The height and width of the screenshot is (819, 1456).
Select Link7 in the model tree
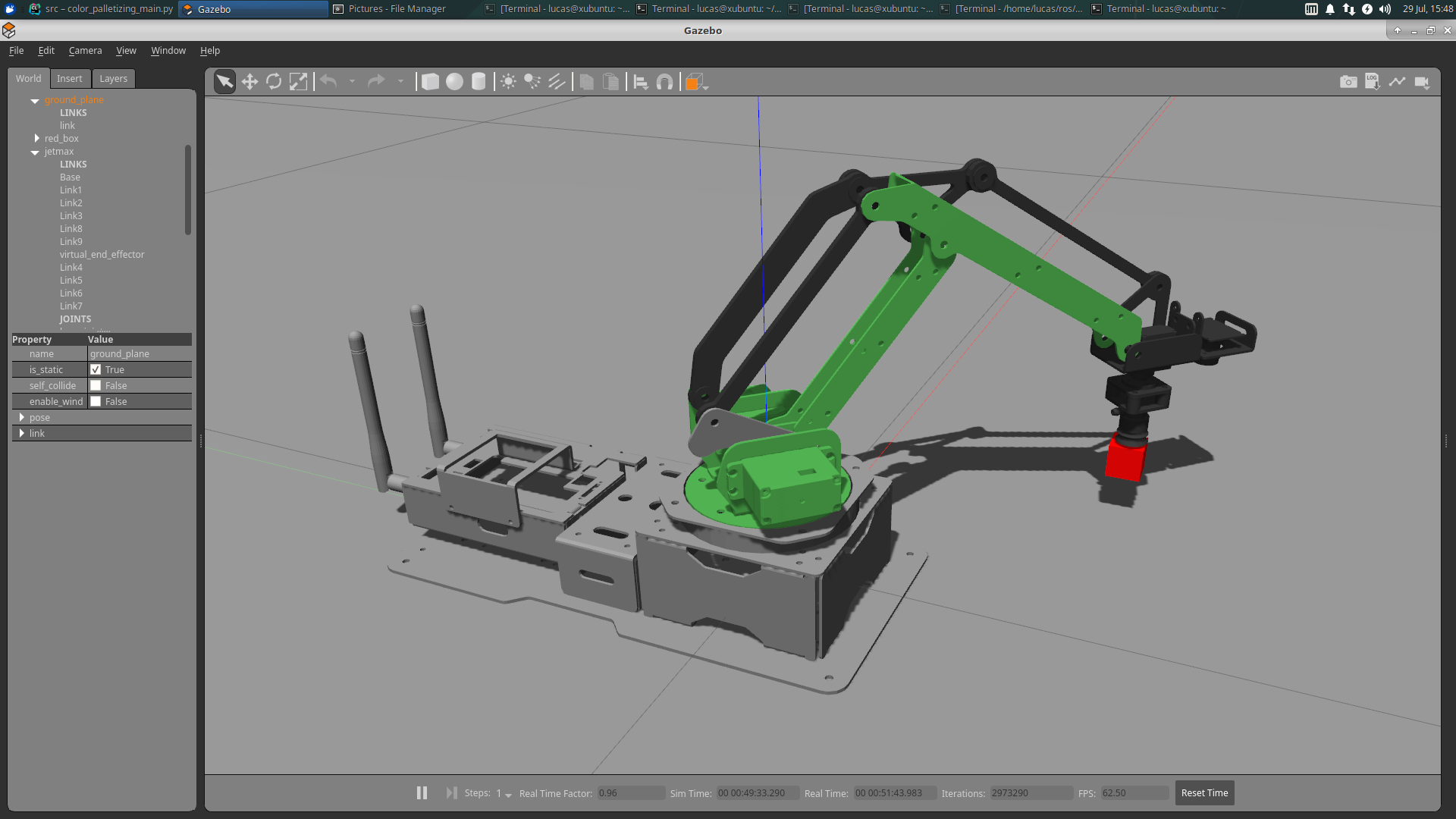pyautogui.click(x=71, y=306)
